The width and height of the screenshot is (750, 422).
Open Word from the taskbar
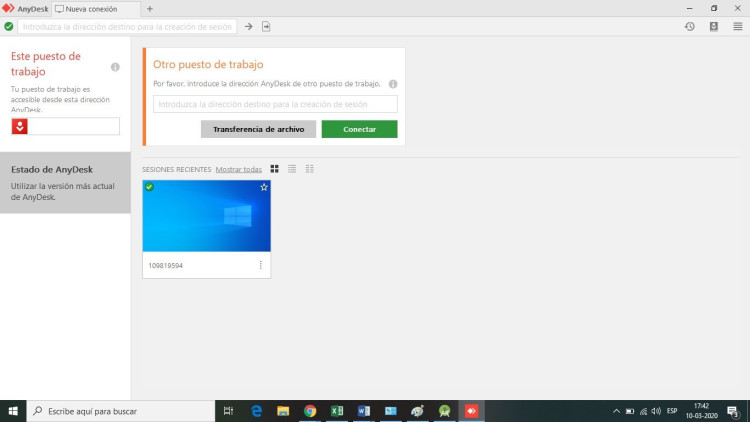364,411
